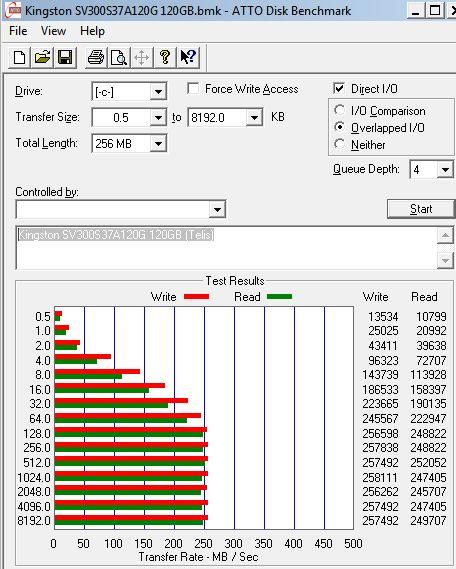The width and height of the screenshot is (456, 569).
Task: Click ATTO application icon in title bar
Action: click(x=12, y=10)
